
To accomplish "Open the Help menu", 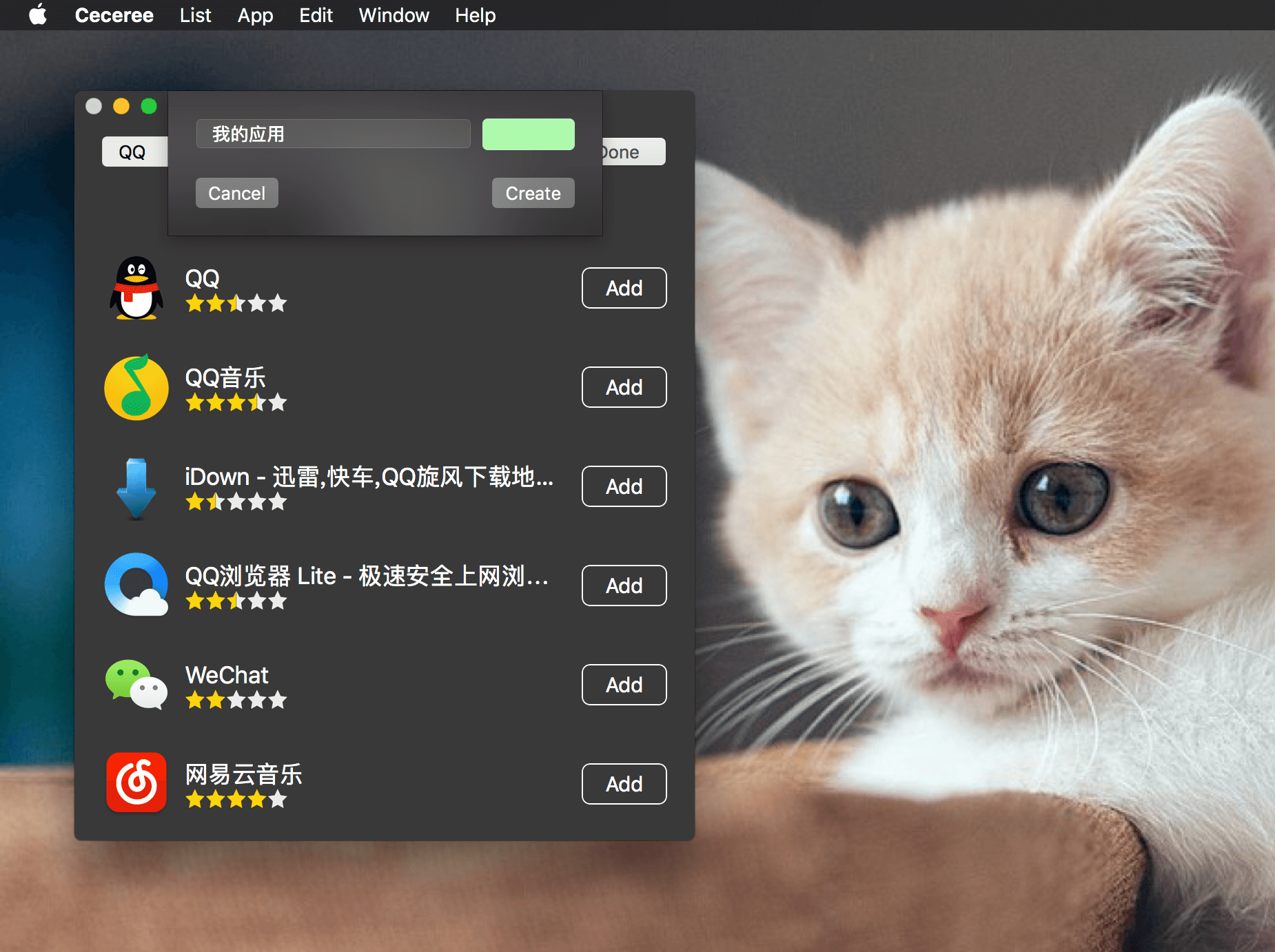I will coord(475,15).
